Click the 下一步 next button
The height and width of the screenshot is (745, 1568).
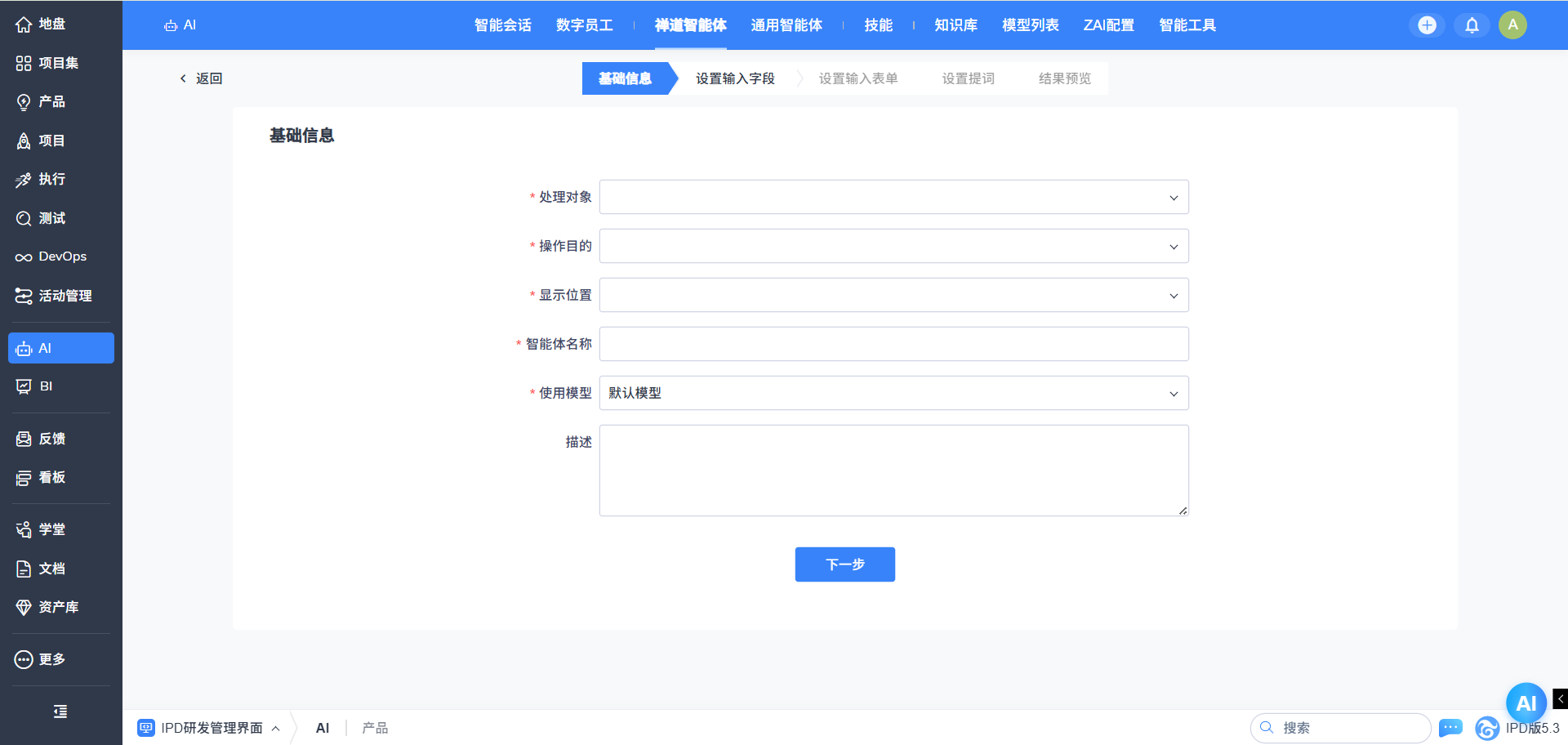[x=844, y=564]
